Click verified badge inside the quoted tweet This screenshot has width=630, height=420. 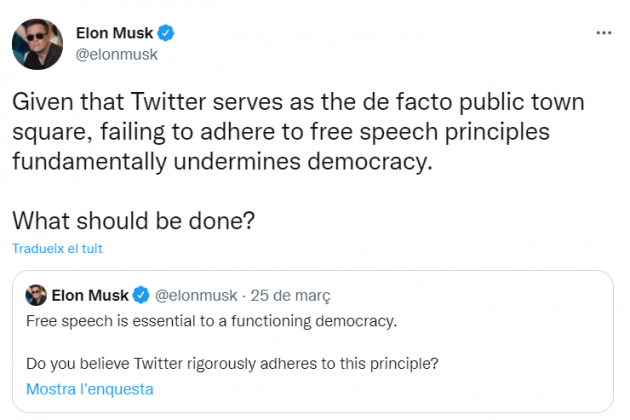click(x=142, y=296)
